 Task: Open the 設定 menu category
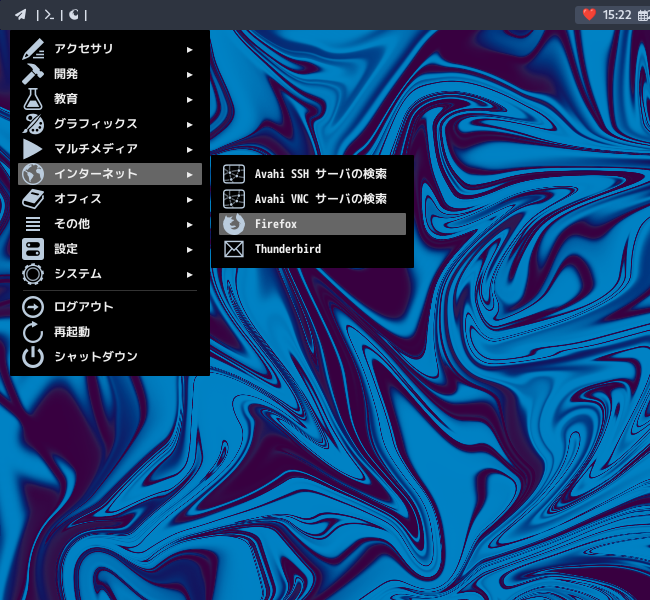110,249
